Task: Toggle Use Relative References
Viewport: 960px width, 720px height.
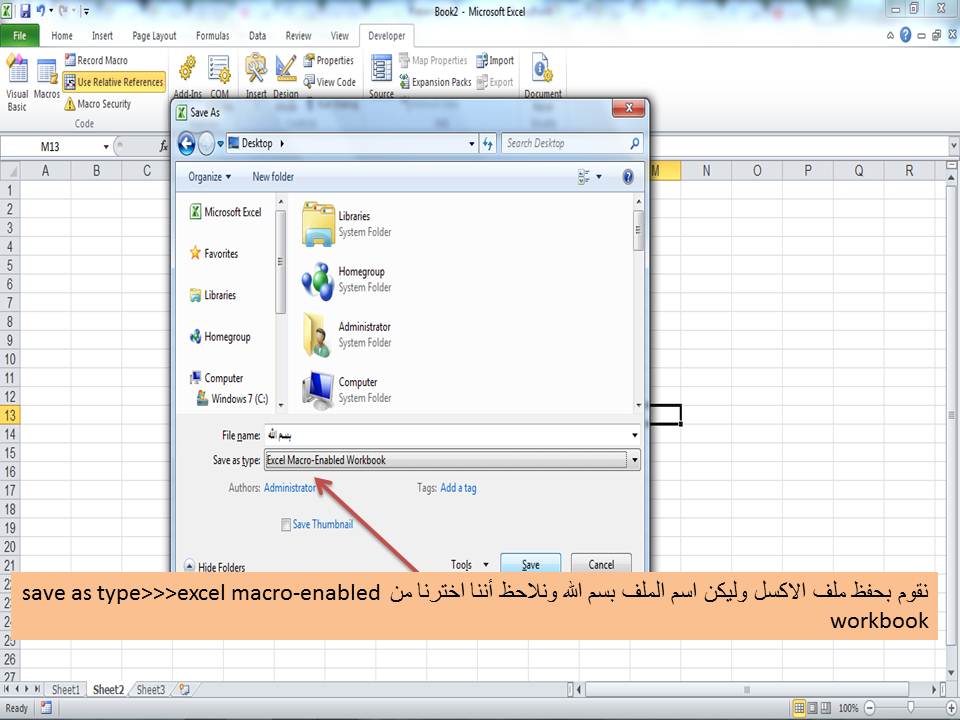Action: coord(114,81)
